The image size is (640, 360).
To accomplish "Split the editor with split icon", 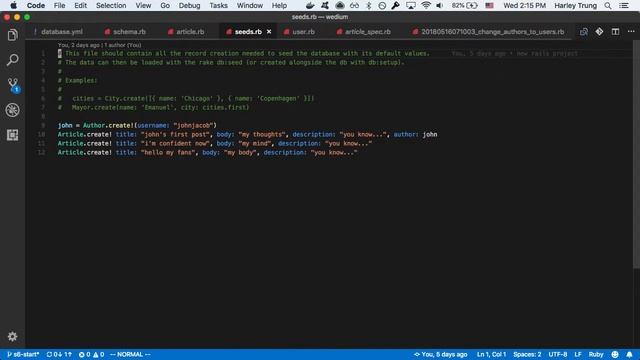I will point(615,31).
